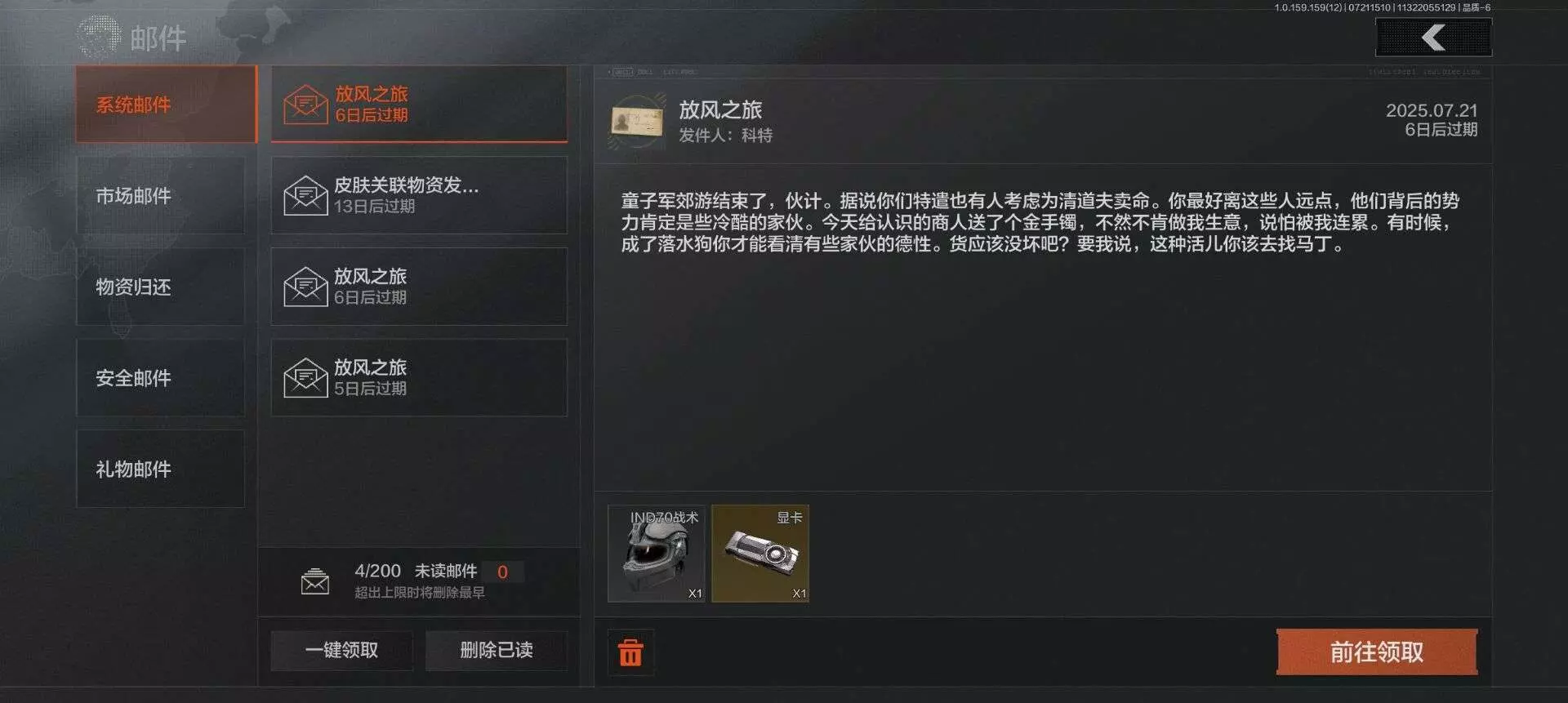The height and width of the screenshot is (703, 1568).
Task: Click the 一键领取 button
Action: 341,650
